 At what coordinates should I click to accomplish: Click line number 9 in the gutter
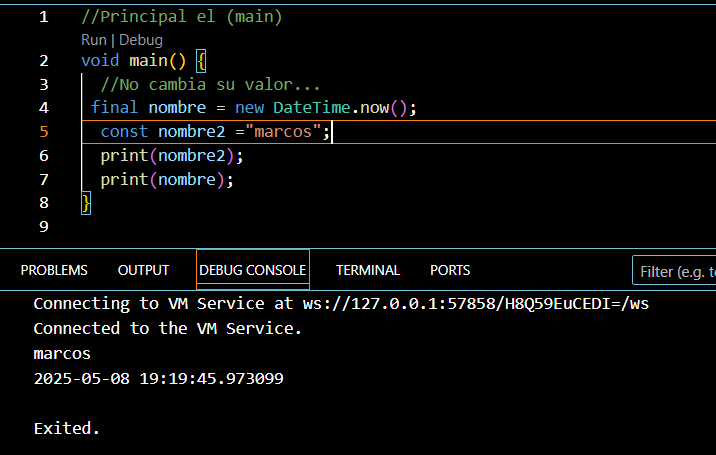[43, 227]
